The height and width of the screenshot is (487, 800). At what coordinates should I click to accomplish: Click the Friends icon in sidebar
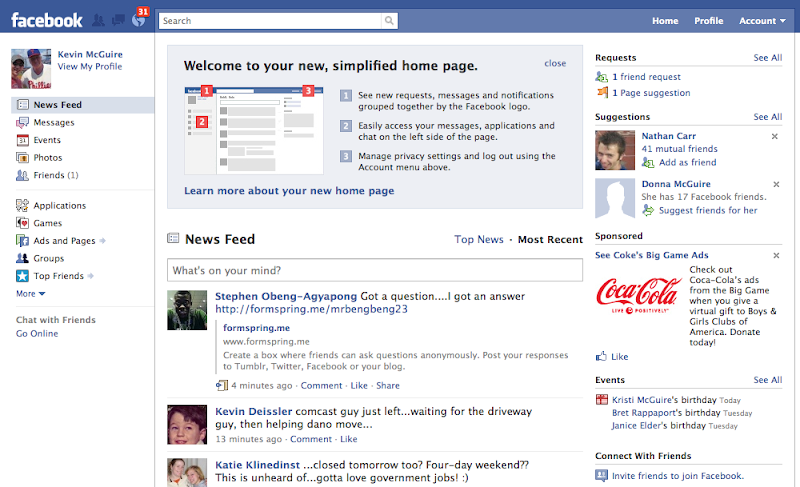22,175
